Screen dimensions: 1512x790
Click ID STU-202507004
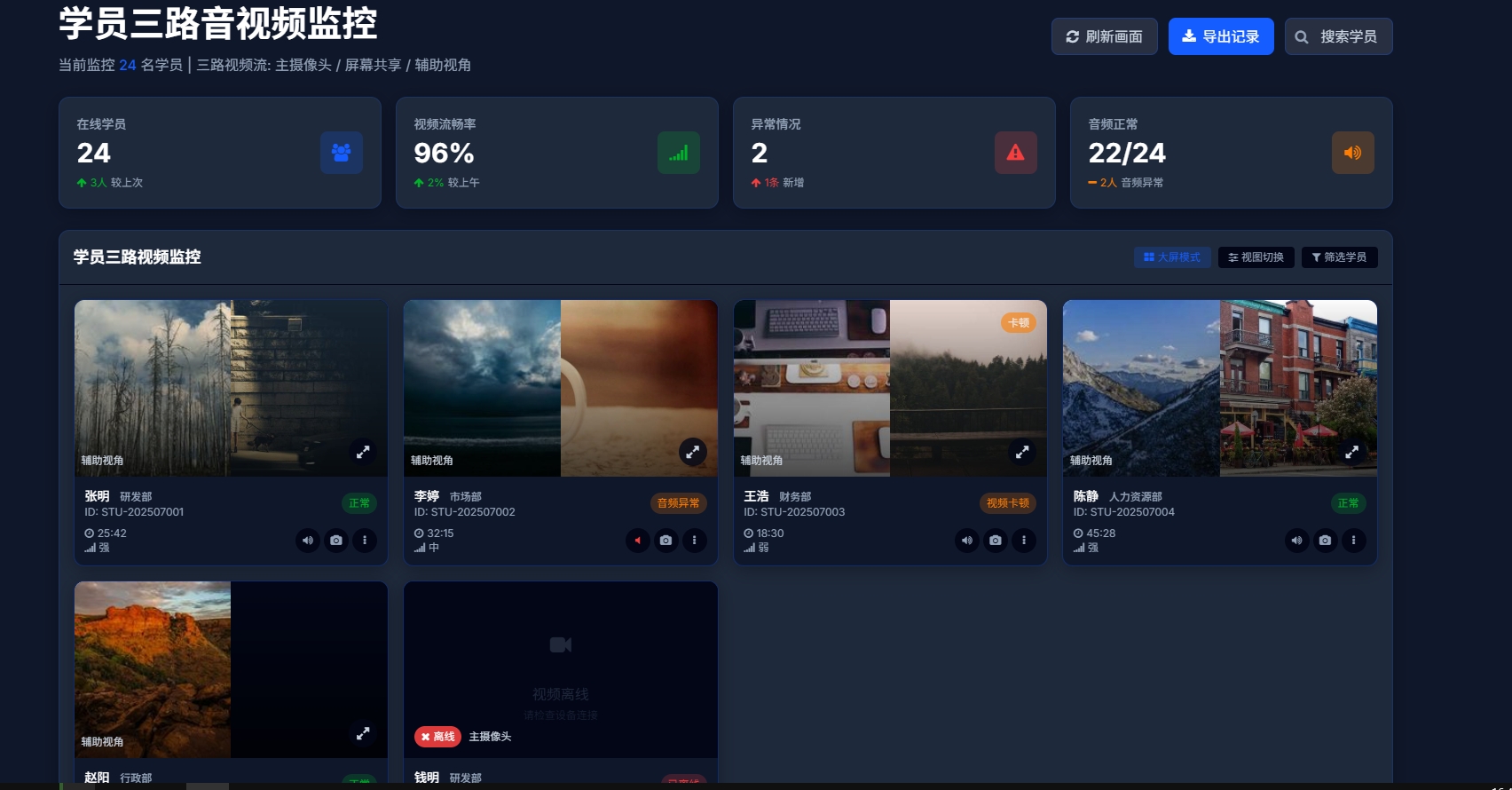[x=1123, y=512]
